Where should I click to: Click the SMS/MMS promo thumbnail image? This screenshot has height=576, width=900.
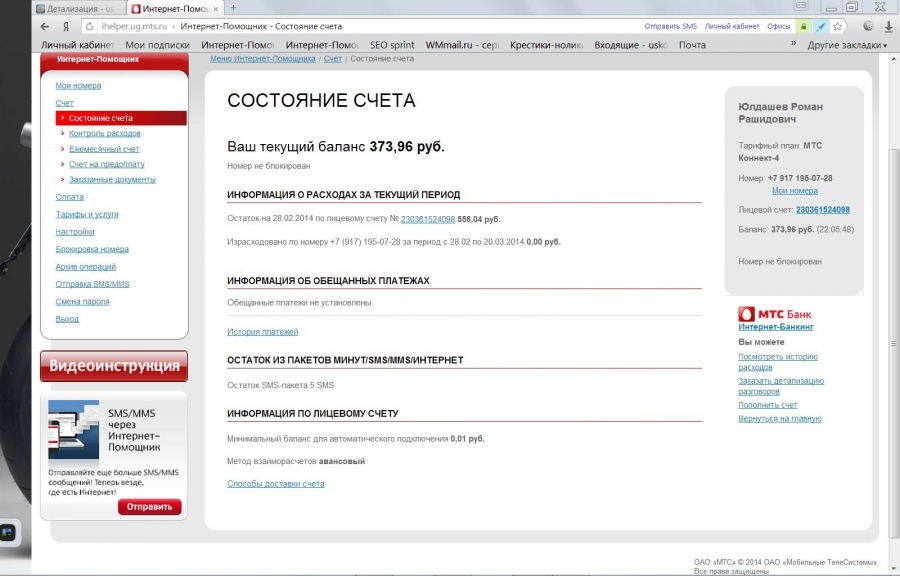73,430
